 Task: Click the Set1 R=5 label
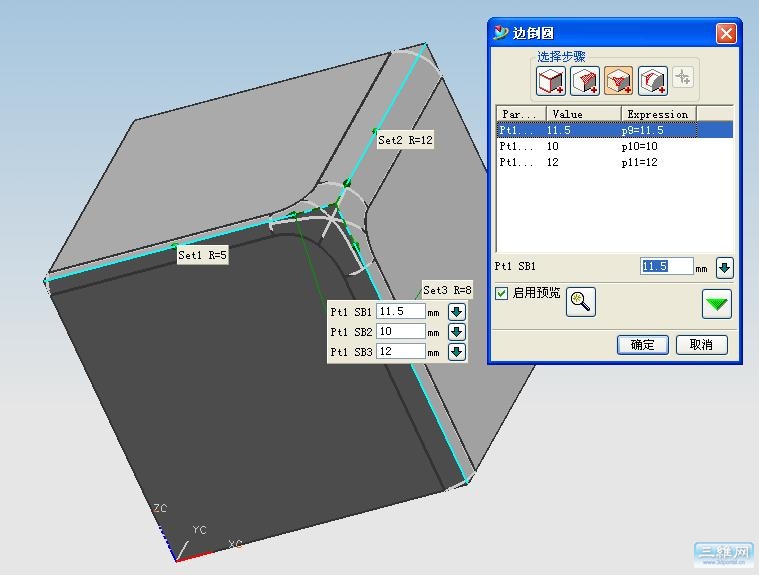(202, 255)
